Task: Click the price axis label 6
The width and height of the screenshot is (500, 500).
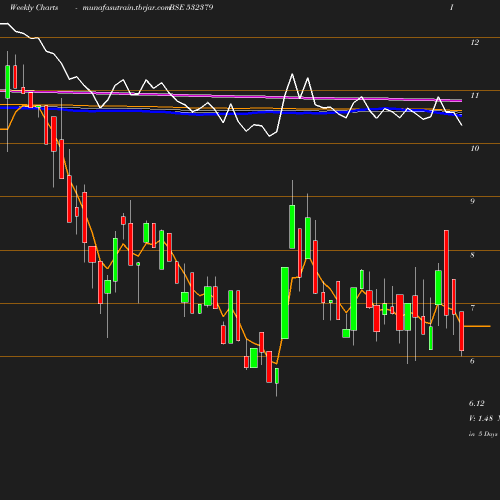Action: tap(472, 361)
